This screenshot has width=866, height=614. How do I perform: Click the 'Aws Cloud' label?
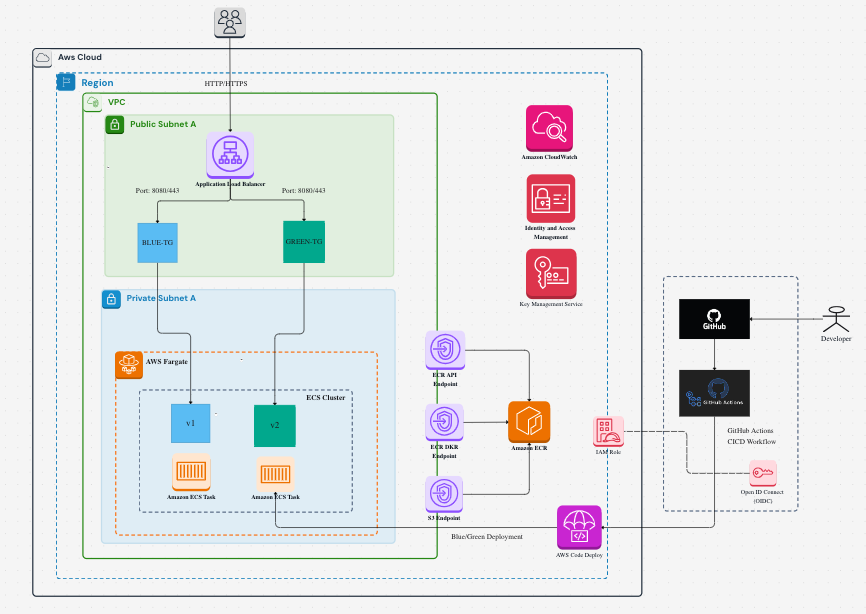point(80,57)
